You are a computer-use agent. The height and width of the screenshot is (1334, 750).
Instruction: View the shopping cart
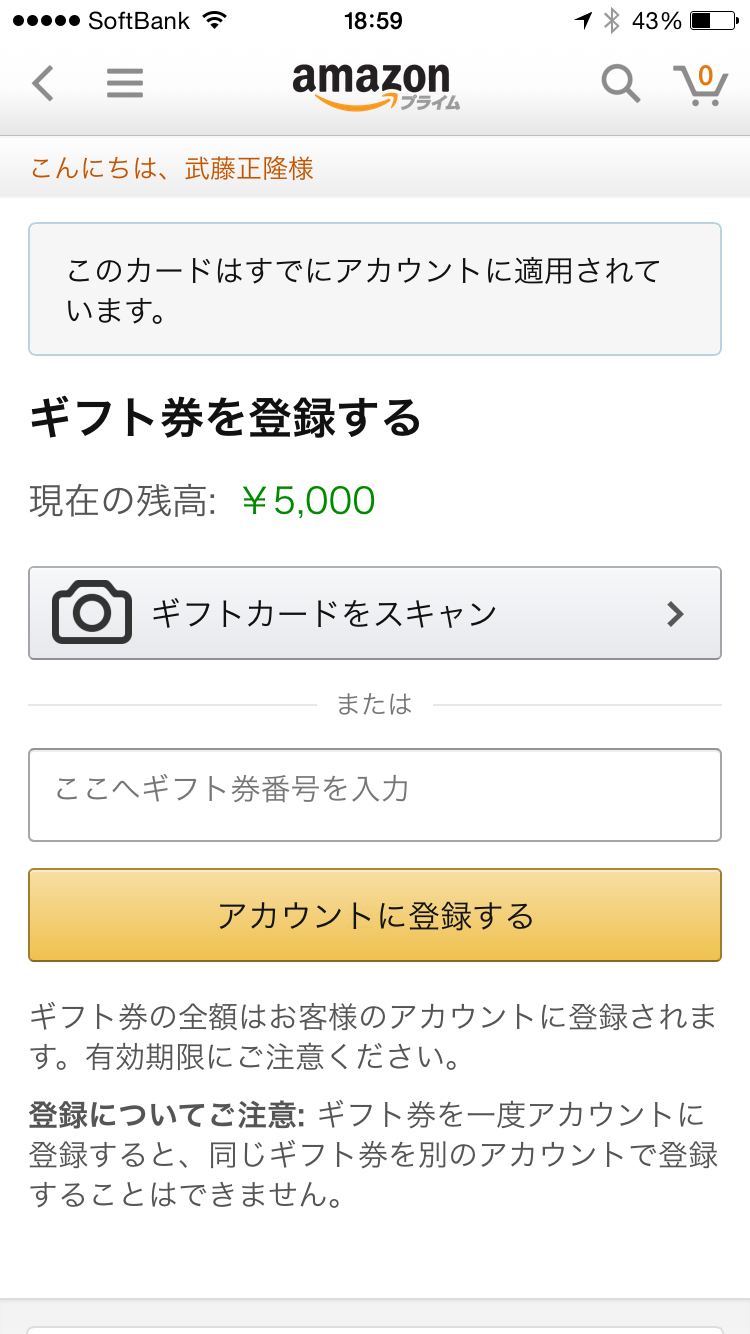click(700, 84)
